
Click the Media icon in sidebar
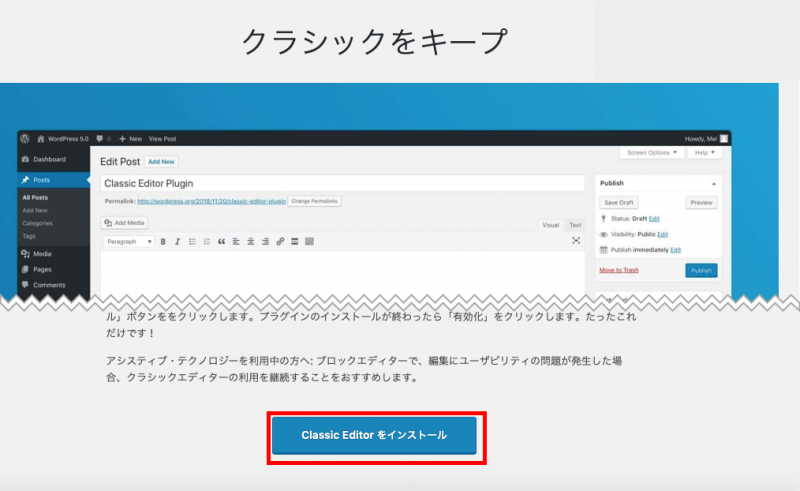pos(25,254)
